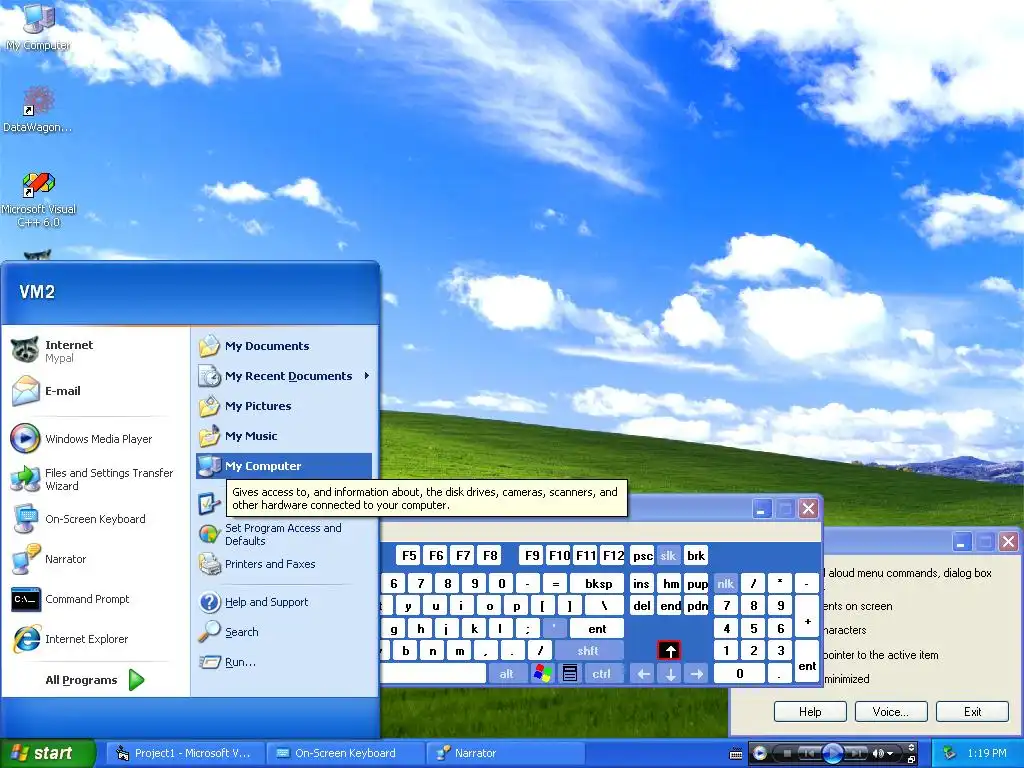The image size is (1024, 768).
Task: Toggle slk Scroll Lock key on keyboard
Action: pyautogui.click(x=668, y=556)
